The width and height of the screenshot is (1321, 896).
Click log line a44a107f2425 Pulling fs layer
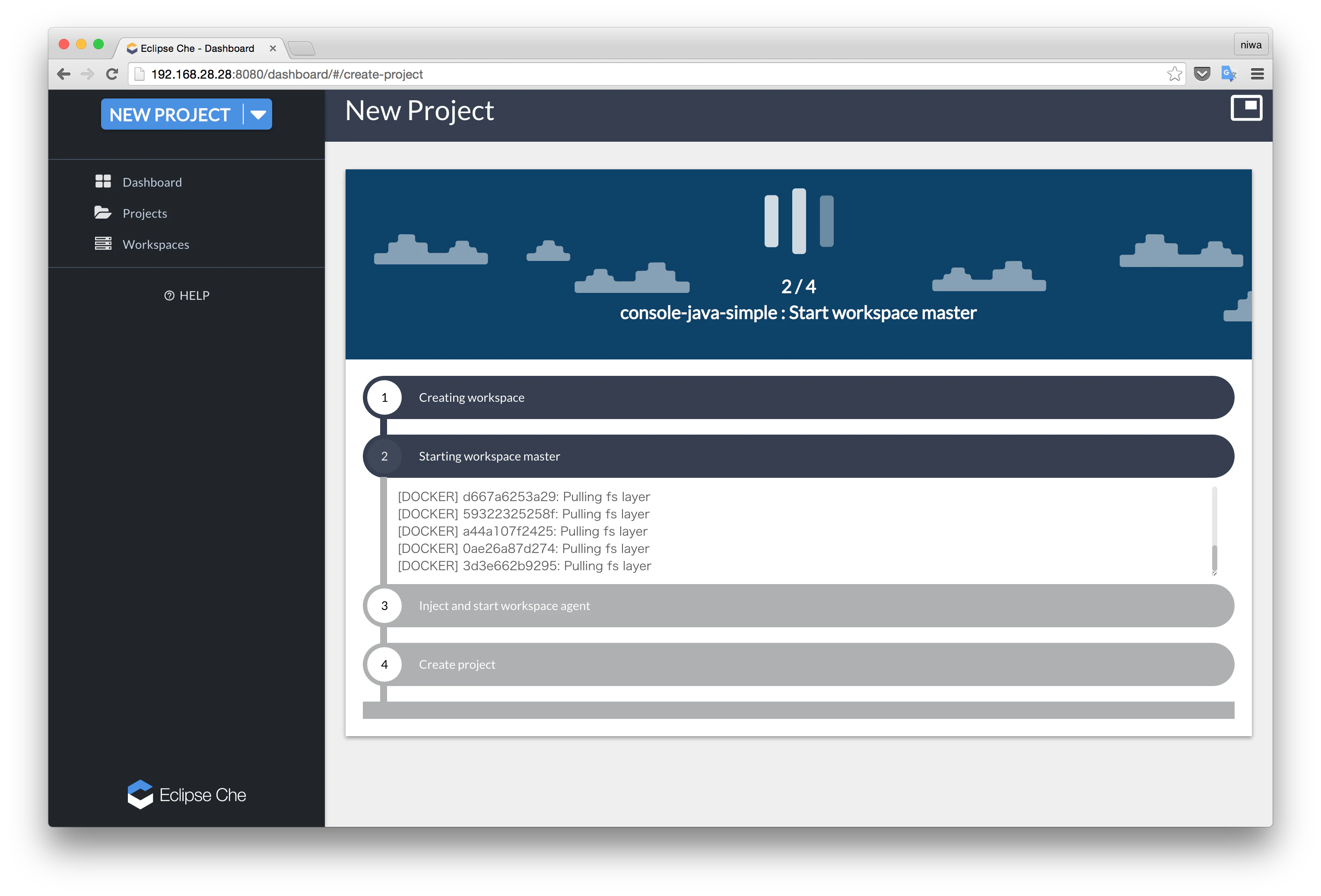tap(522, 531)
